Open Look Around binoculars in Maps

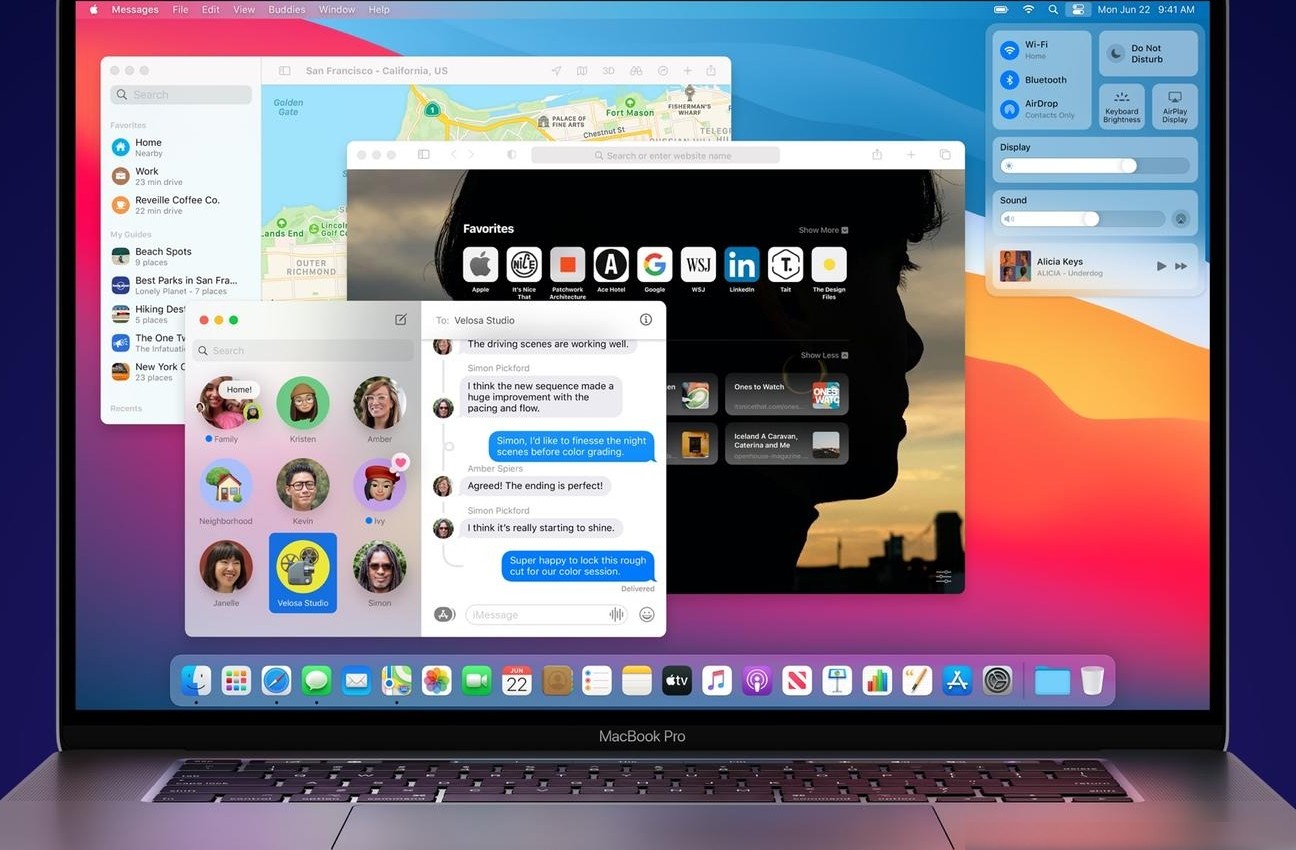[x=635, y=71]
